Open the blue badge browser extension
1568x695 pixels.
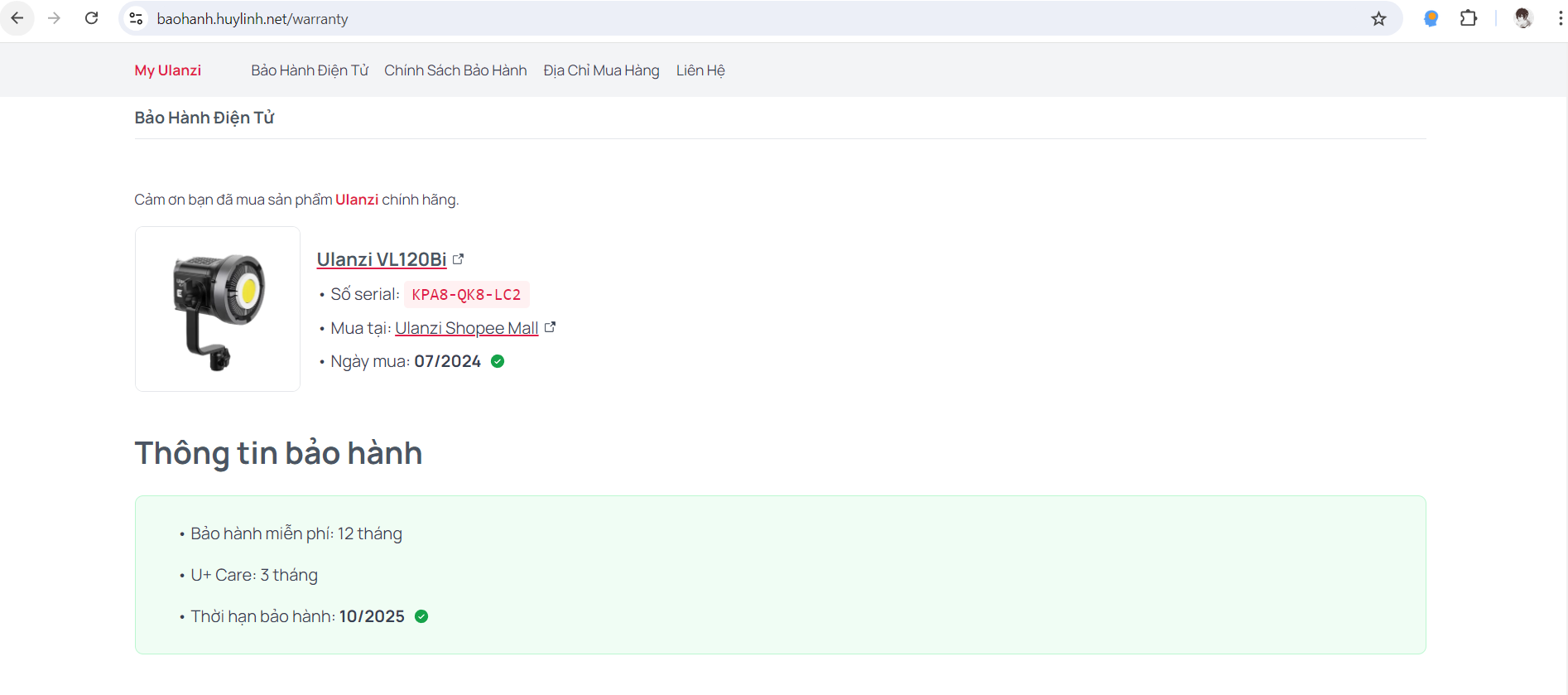pos(1431,18)
